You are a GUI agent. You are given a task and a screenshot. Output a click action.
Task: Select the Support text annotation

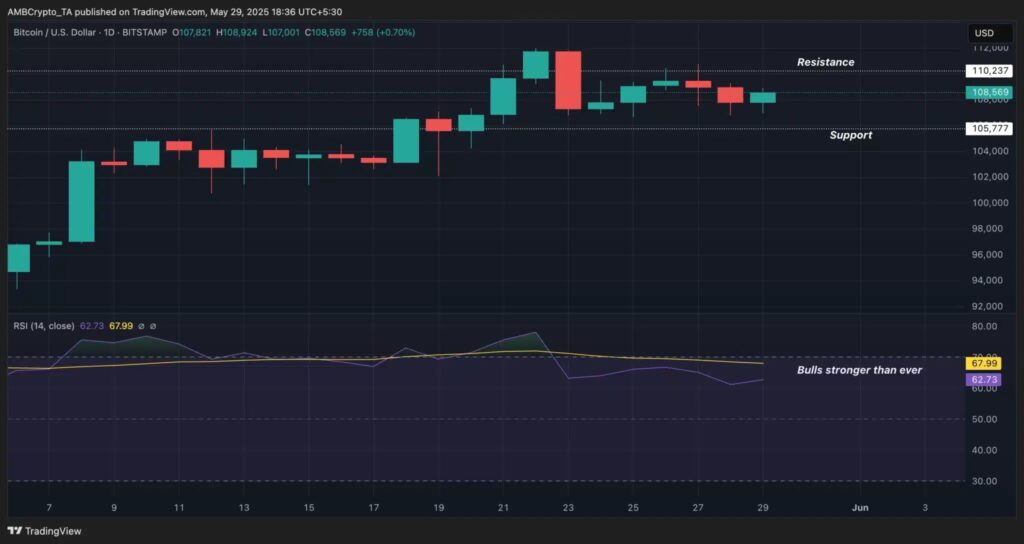click(x=850, y=135)
